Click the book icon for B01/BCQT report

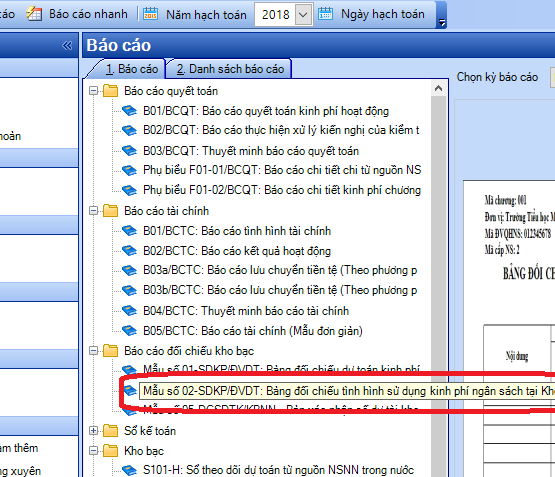point(129,111)
